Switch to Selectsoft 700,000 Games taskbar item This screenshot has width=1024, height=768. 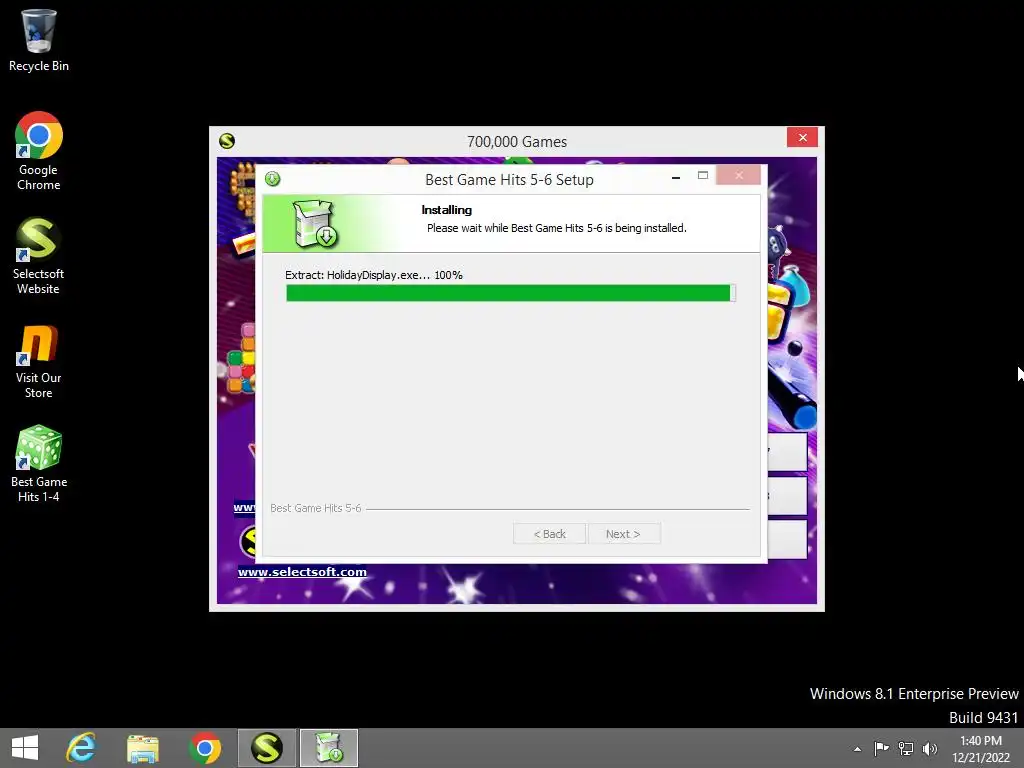[266, 748]
